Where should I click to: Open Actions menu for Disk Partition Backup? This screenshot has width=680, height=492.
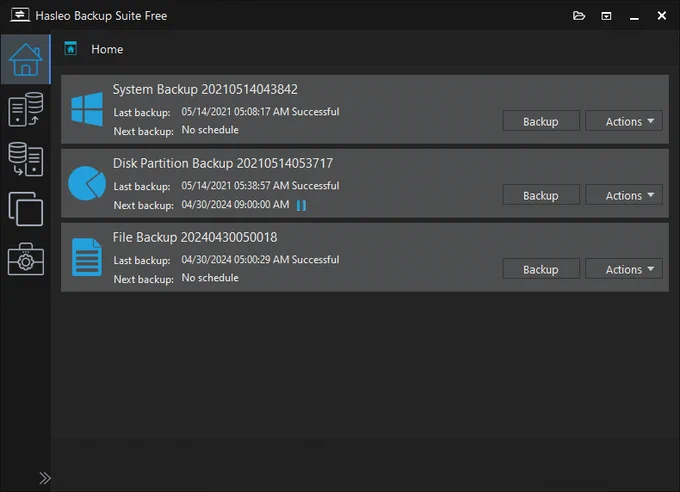(x=624, y=195)
